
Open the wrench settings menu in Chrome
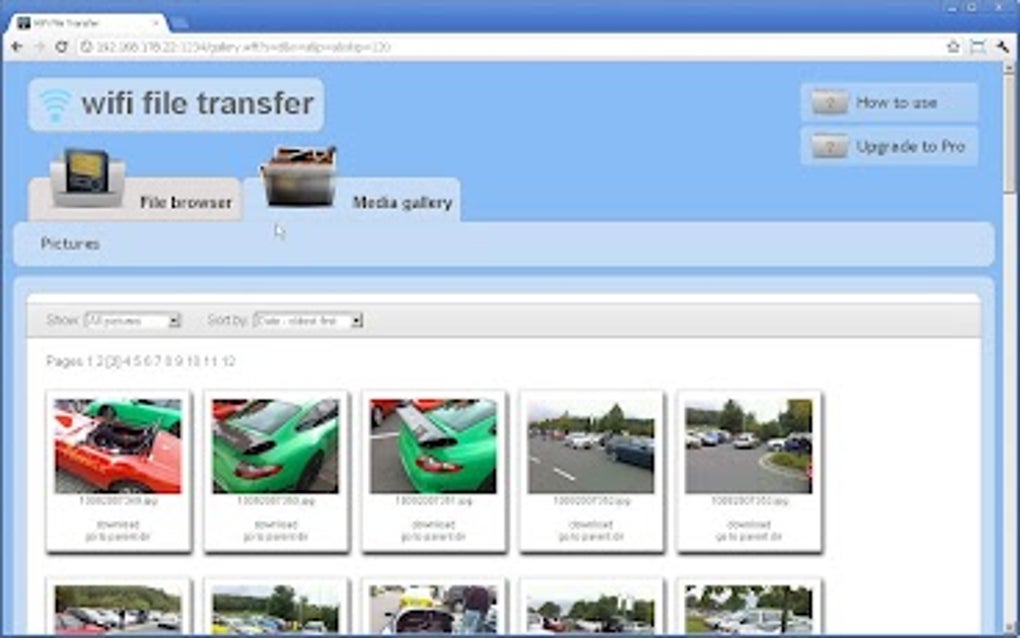pyautogui.click(x=1002, y=46)
